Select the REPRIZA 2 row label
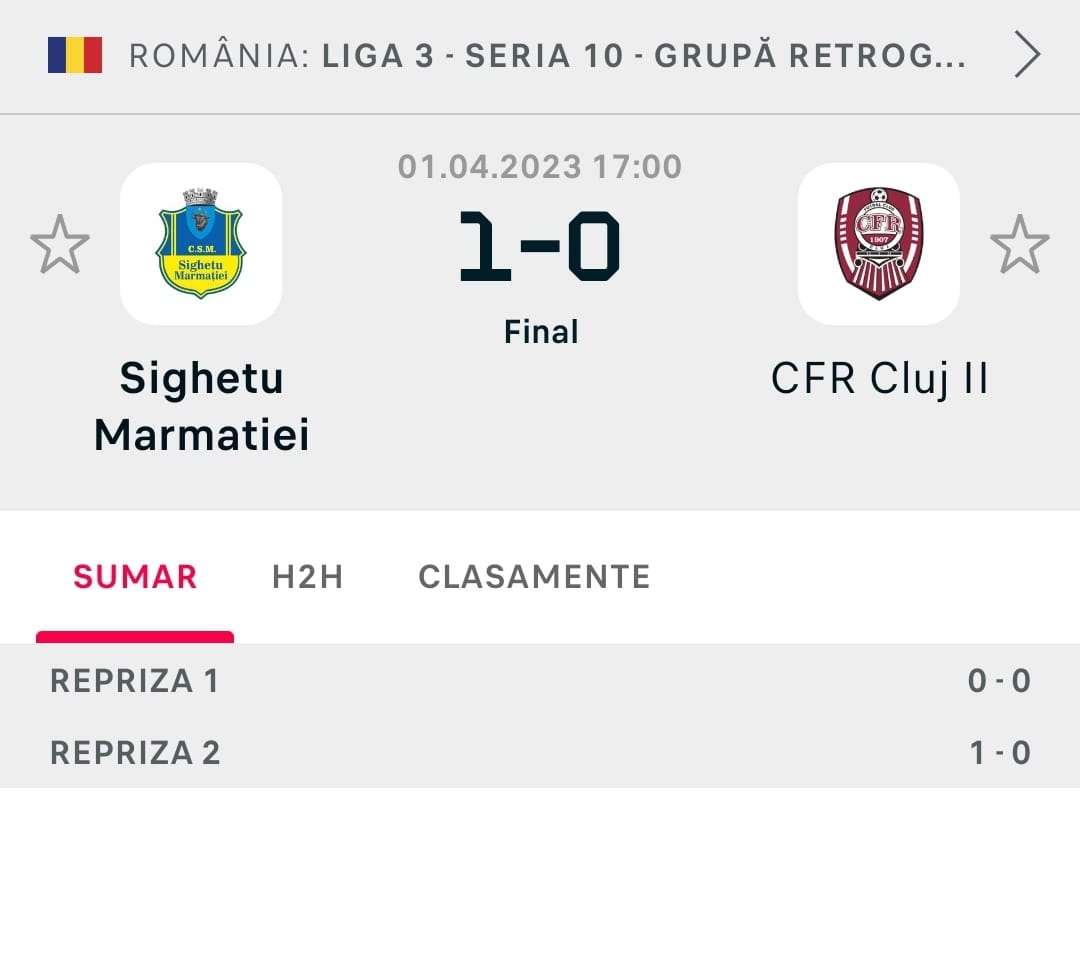Screen dimensions: 1080x963 coord(135,752)
